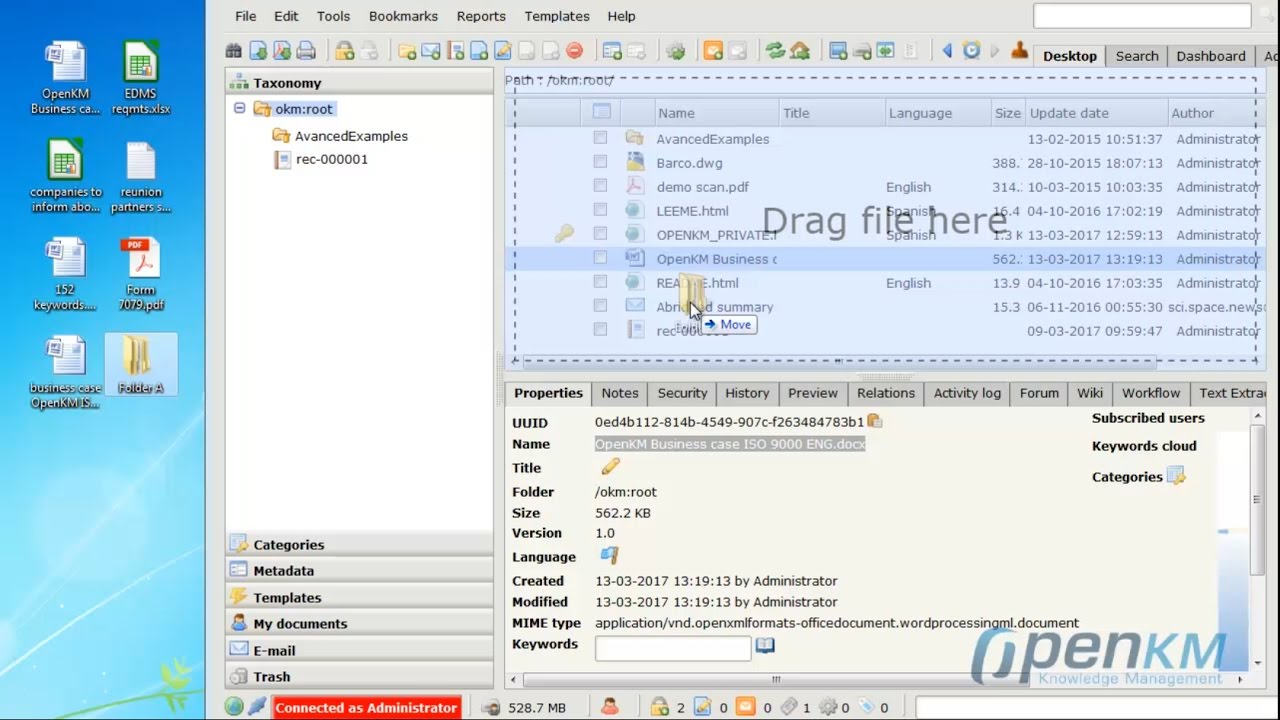Click the add Categories icon
This screenshot has height=720, width=1280.
[1176, 476]
